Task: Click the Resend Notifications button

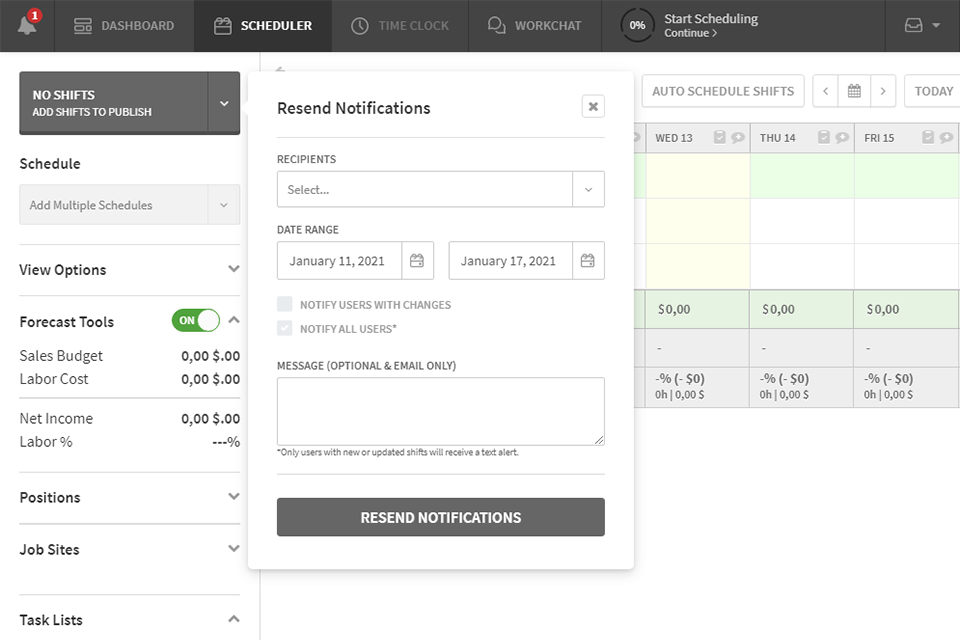Action: click(440, 517)
